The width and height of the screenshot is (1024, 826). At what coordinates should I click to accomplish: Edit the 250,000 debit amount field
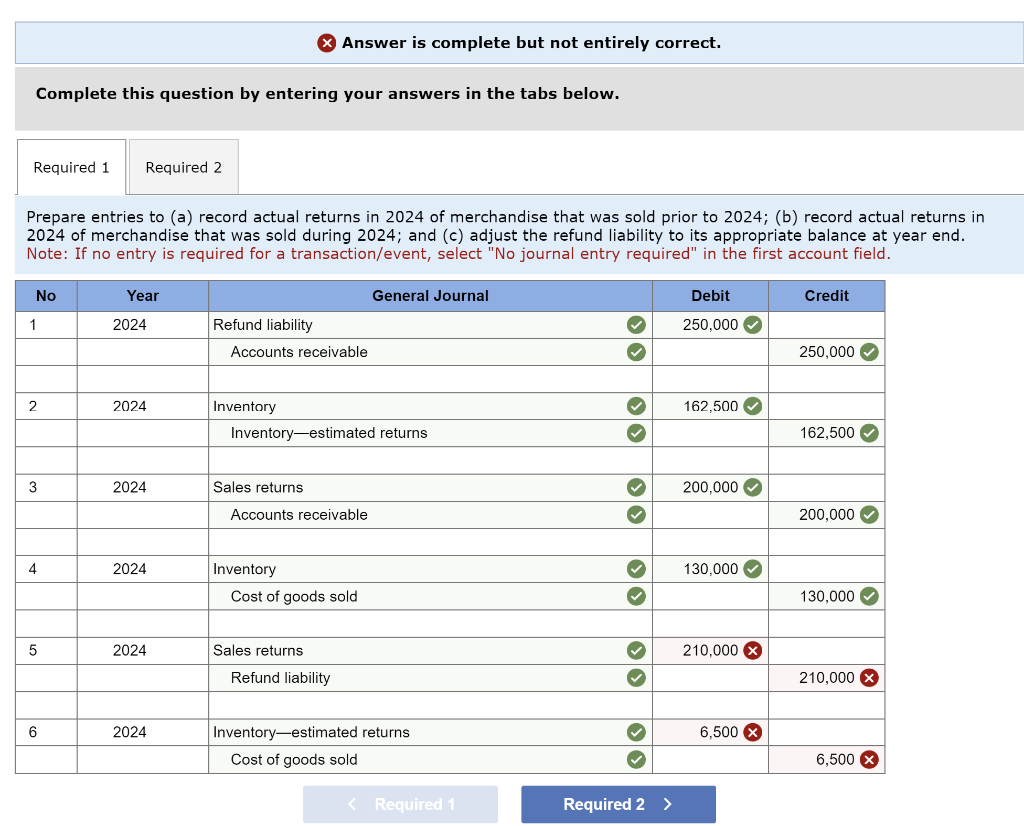pos(710,325)
